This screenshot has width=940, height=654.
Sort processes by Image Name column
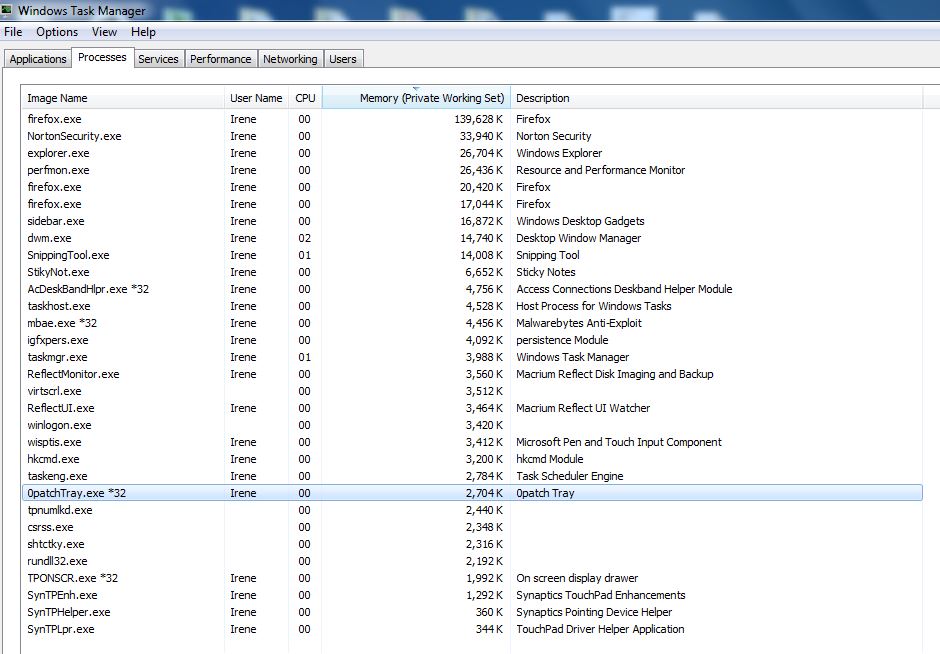point(57,98)
